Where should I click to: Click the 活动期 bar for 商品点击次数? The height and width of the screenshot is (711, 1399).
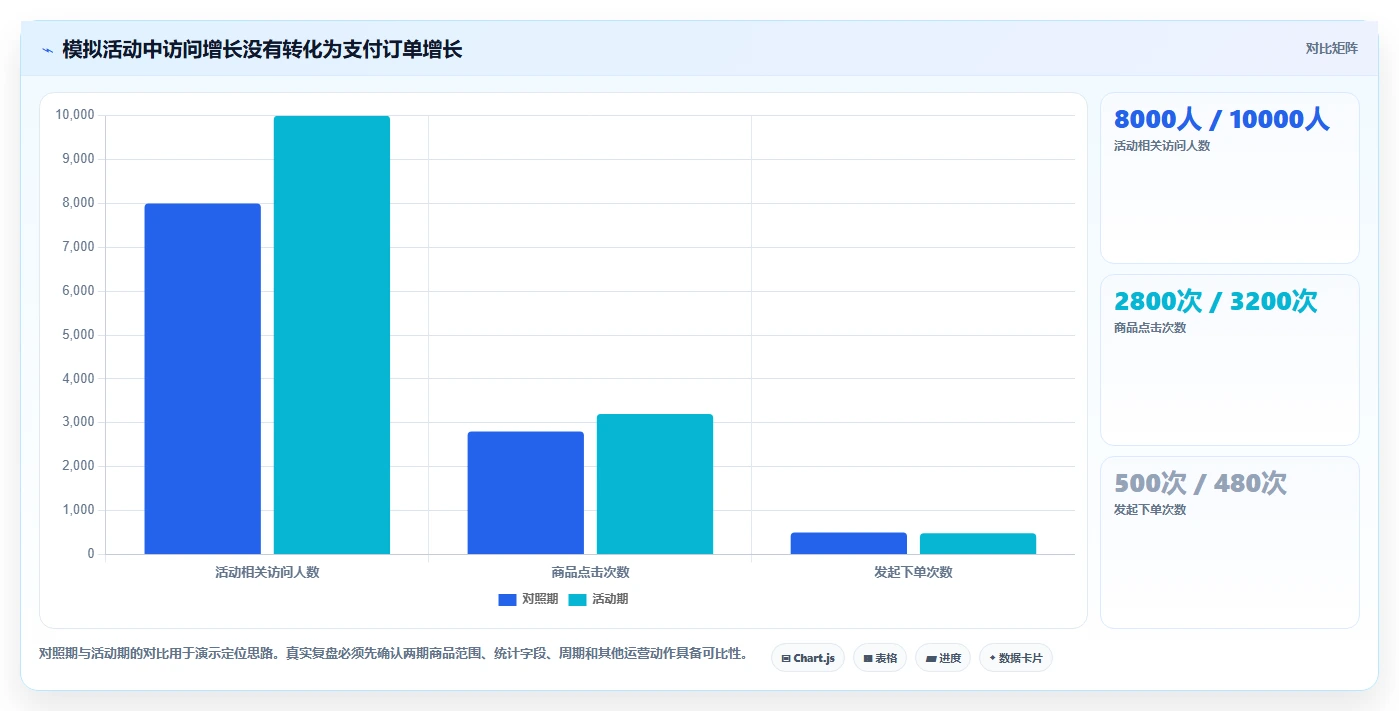click(x=655, y=484)
